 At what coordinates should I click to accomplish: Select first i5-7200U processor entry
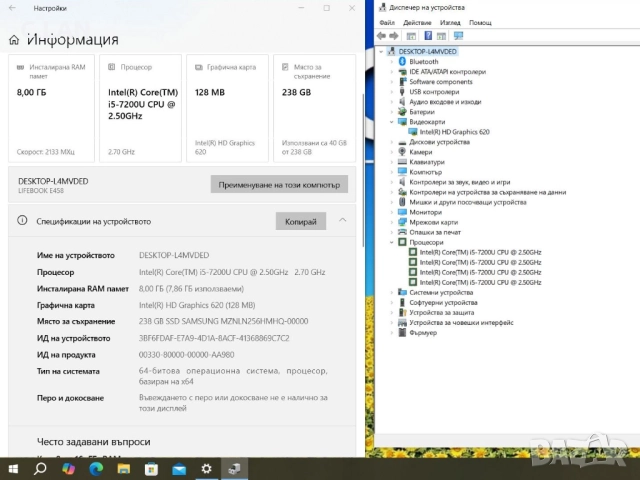480,252
